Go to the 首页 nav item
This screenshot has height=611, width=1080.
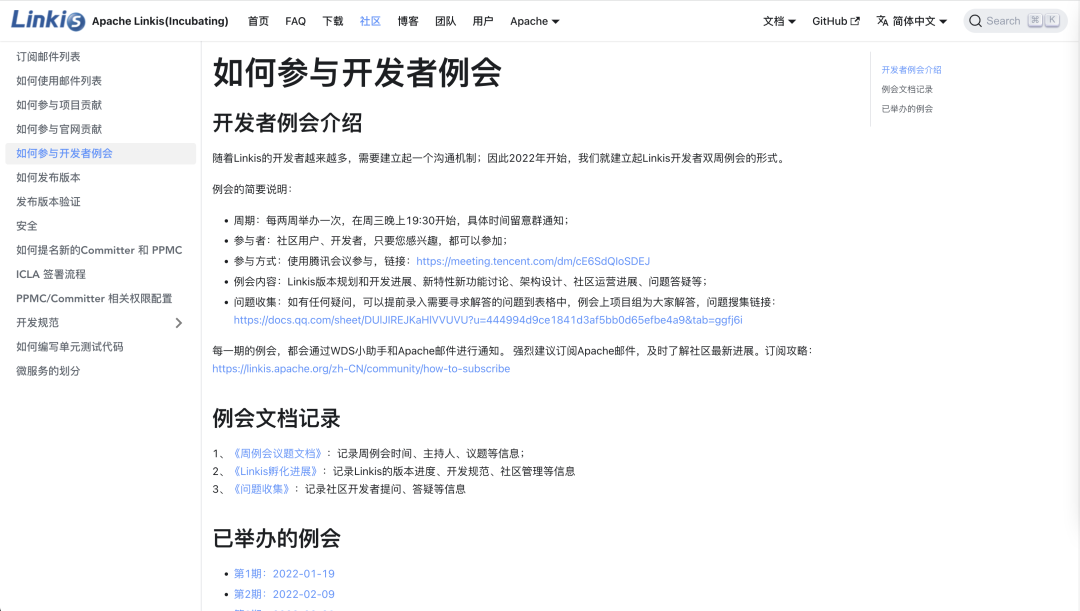pyautogui.click(x=258, y=21)
